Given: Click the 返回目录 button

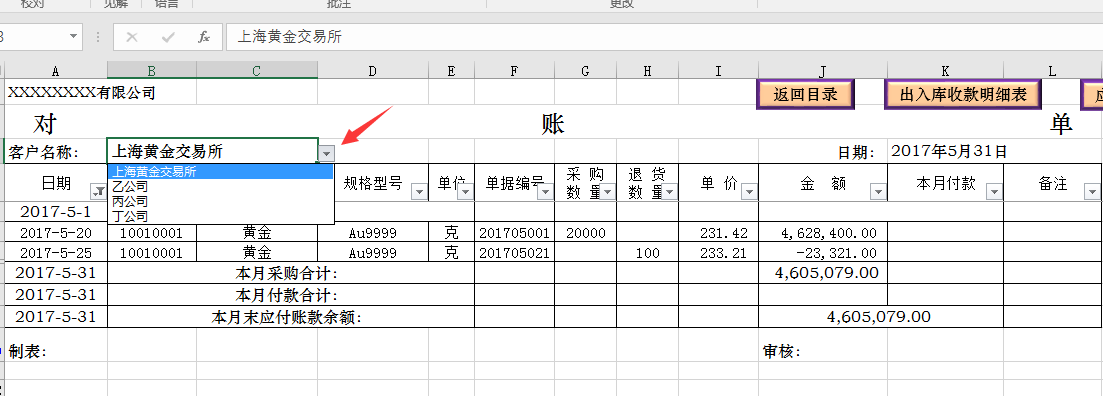Looking at the screenshot, I should pos(805,94).
